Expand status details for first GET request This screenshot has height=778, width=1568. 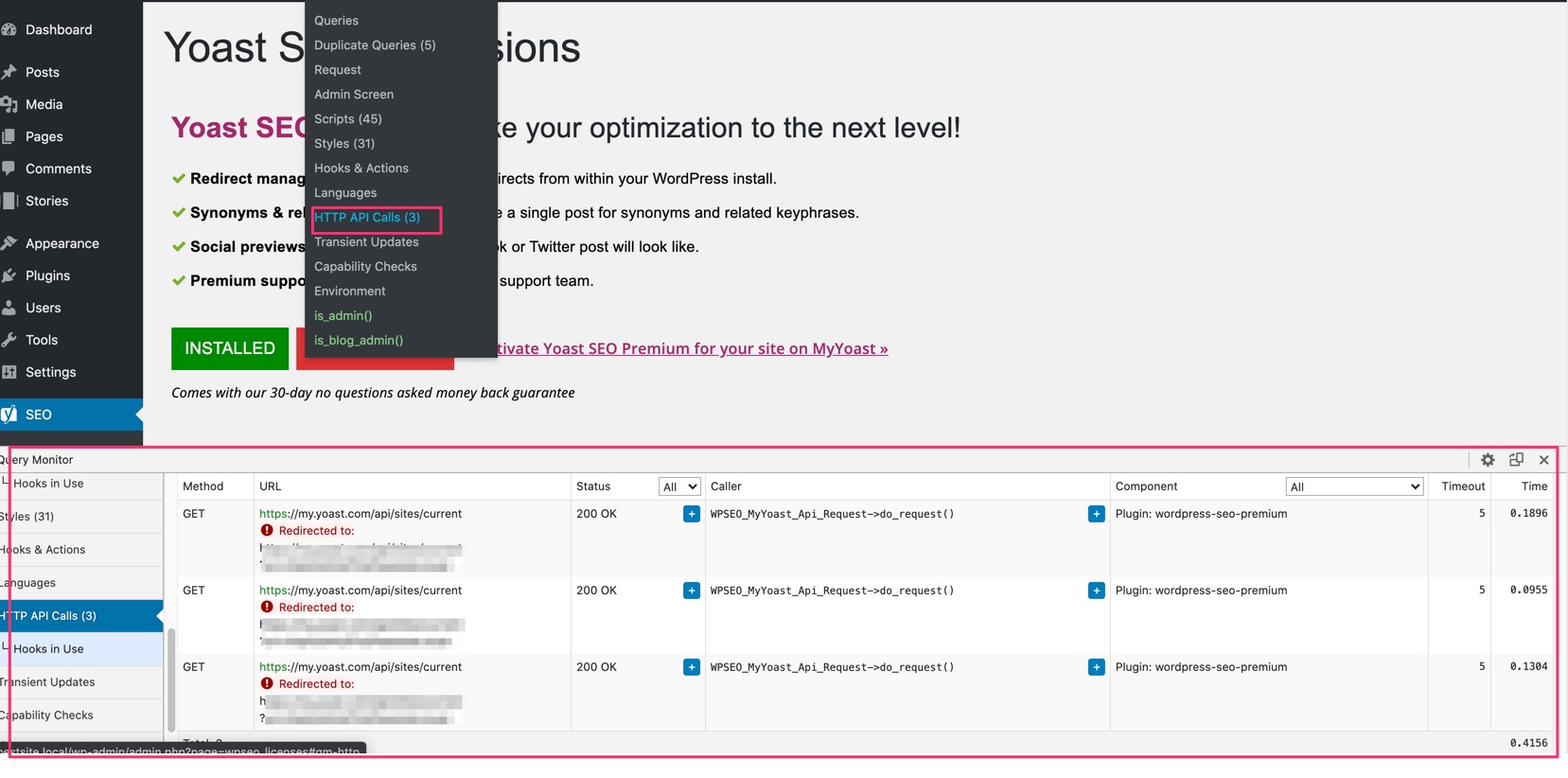click(692, 514)
